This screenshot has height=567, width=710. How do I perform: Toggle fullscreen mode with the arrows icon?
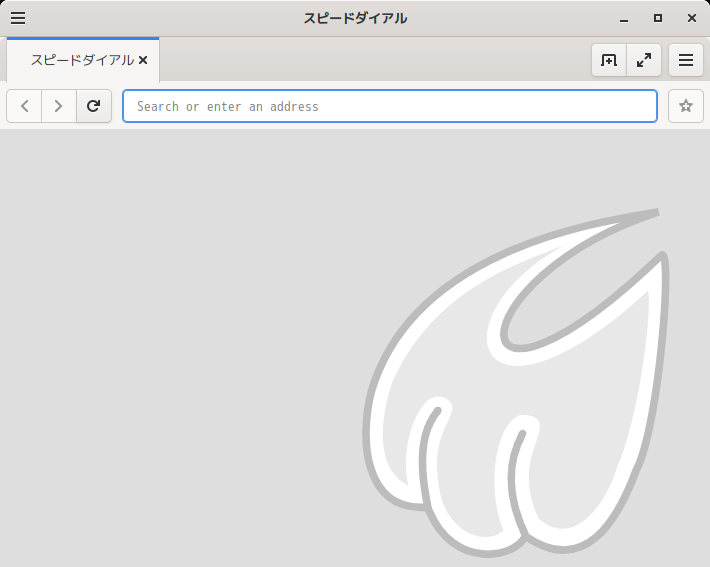[643, 60]
